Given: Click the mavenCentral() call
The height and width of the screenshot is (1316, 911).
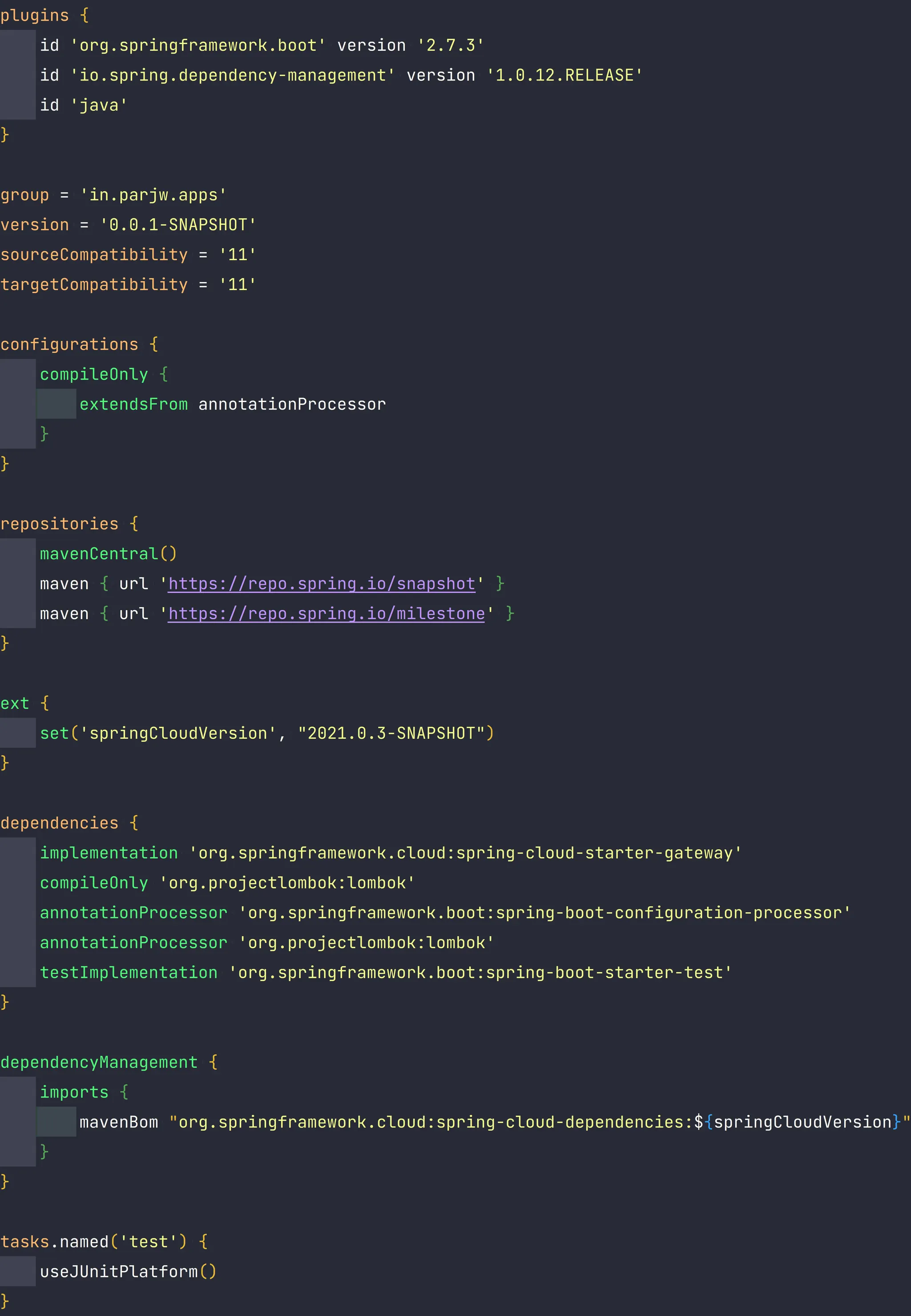Looking at the screenshot, I should click(108, 554).
